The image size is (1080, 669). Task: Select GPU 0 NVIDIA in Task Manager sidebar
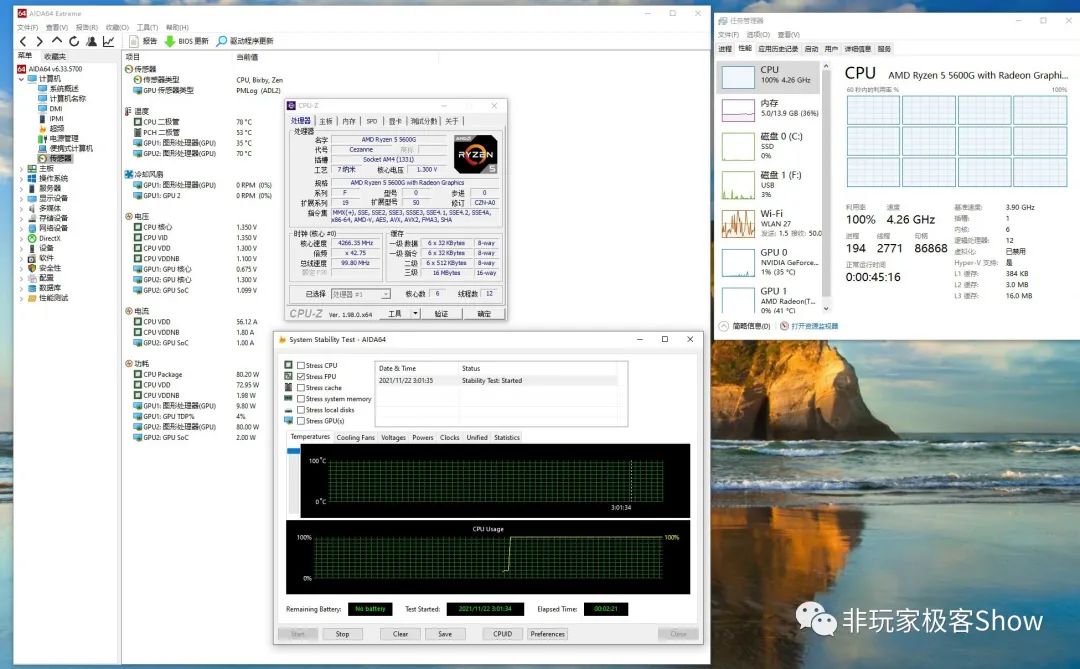770,263
